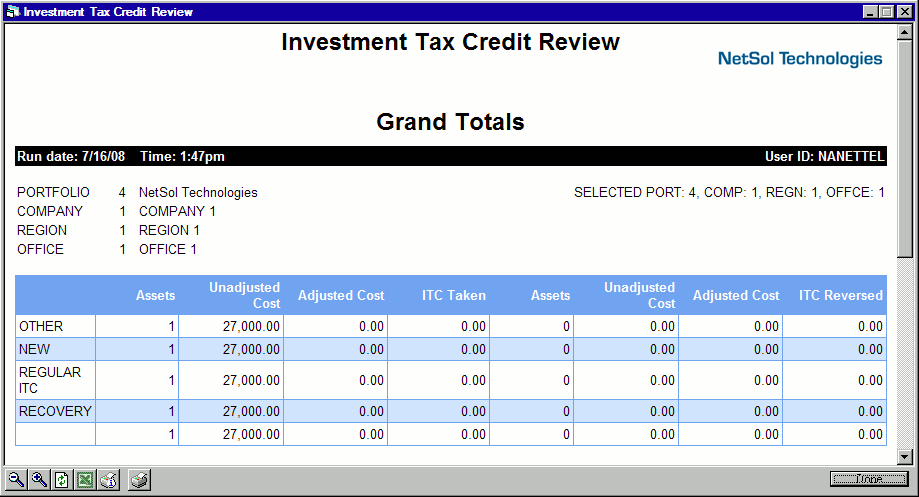
Task: Click the second Adjusted Cost column header
Action: coord(736,295)
